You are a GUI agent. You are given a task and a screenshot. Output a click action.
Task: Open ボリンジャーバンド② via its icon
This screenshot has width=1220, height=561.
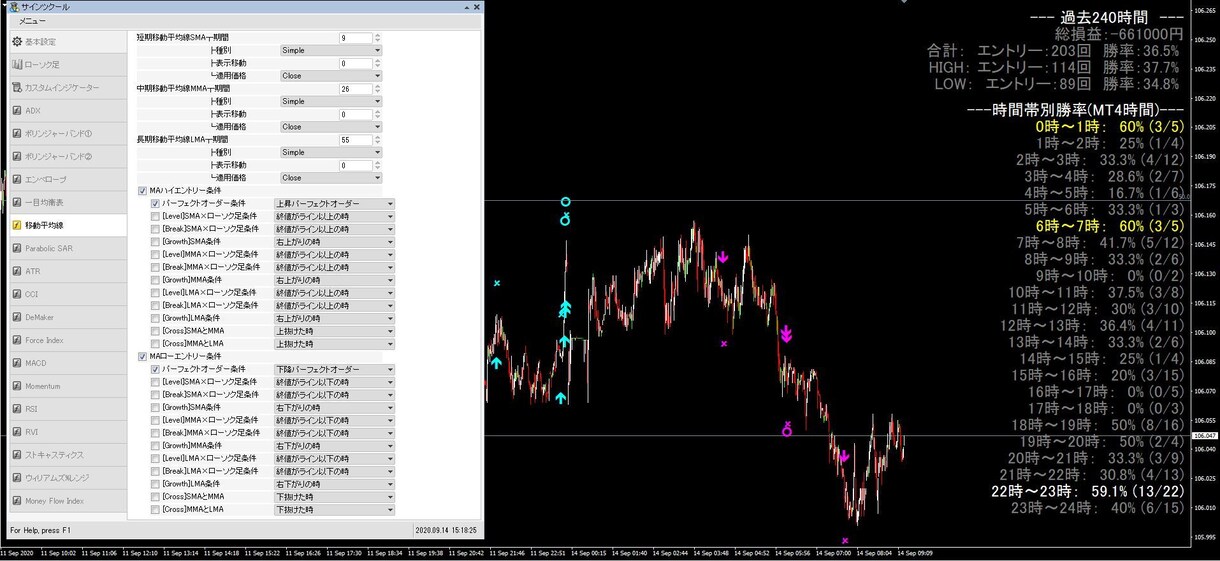pos(17,156)
